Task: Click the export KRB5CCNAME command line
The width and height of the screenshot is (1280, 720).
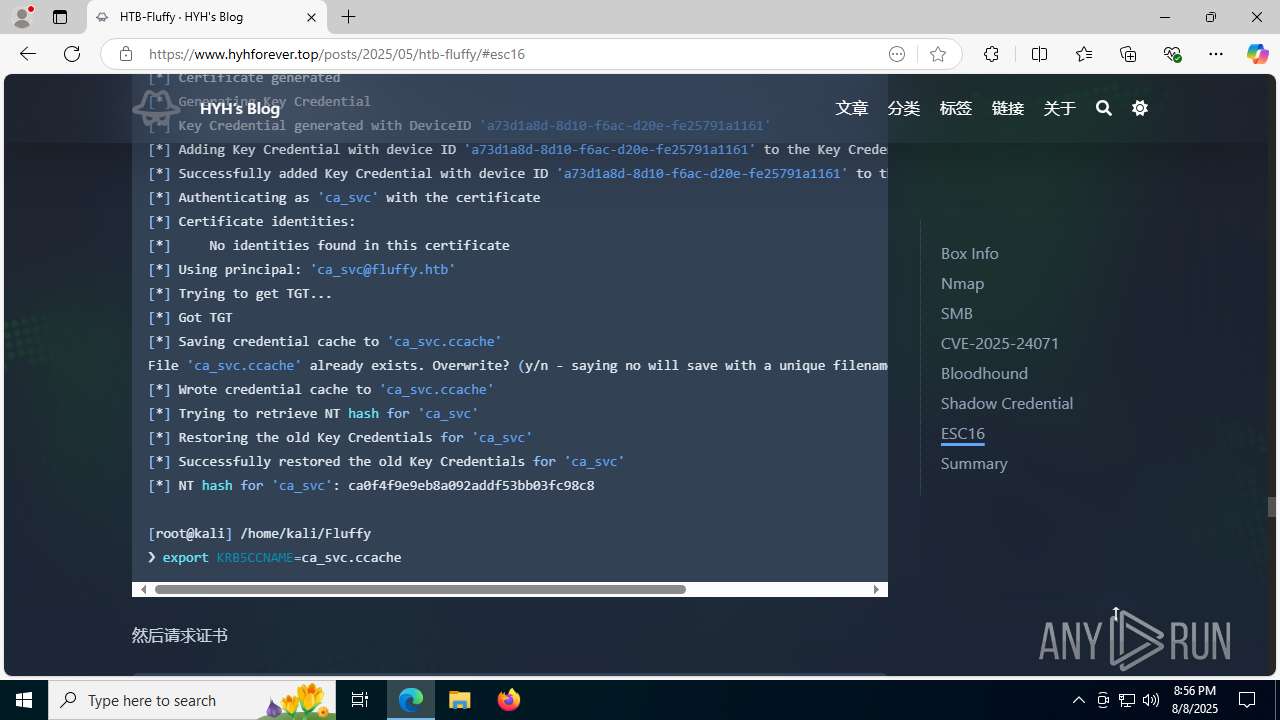Action: (x=275, y=557)
